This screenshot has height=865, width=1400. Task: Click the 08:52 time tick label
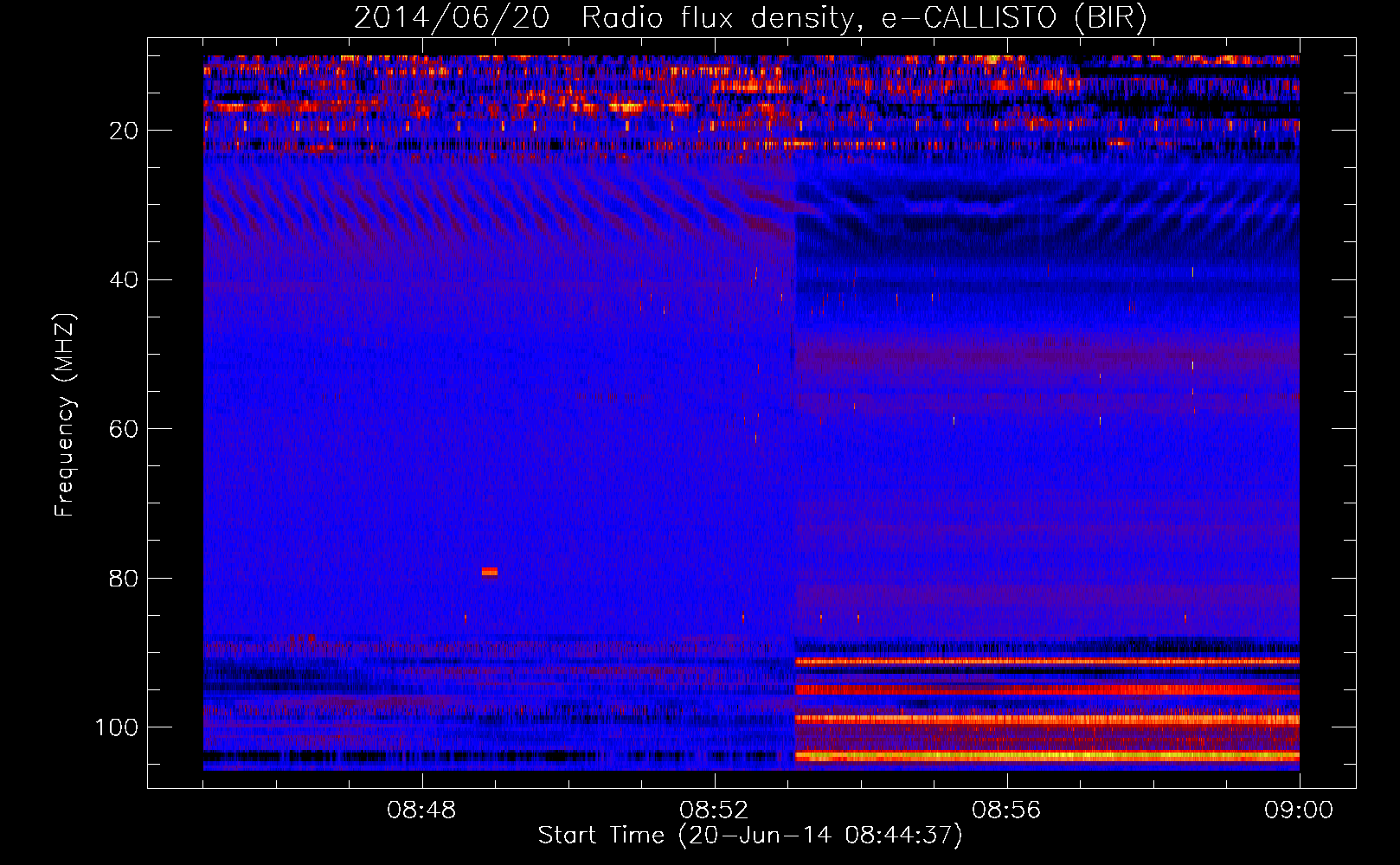[x=714, y=811]
